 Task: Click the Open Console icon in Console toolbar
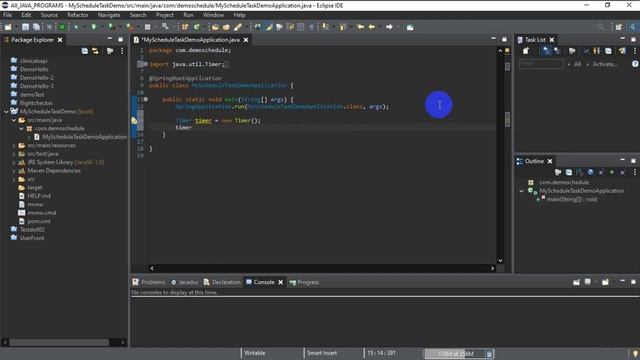coord(605,282)
